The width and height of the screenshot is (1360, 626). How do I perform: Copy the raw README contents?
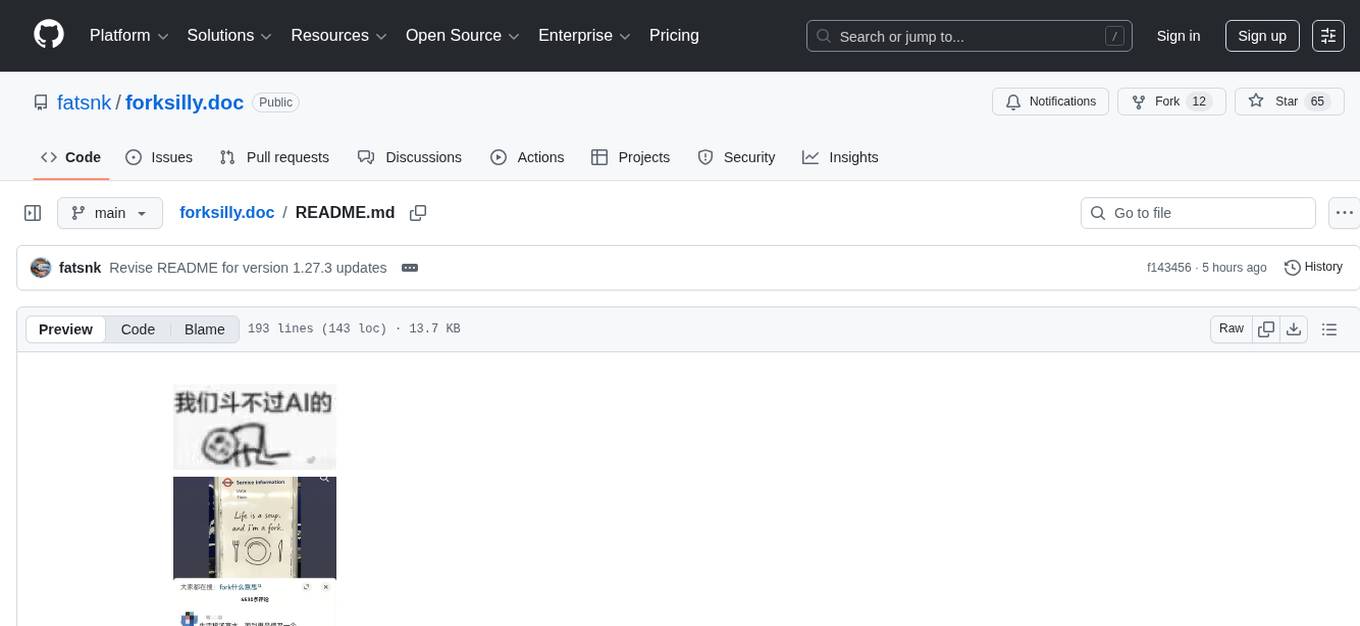(1266, 328)
